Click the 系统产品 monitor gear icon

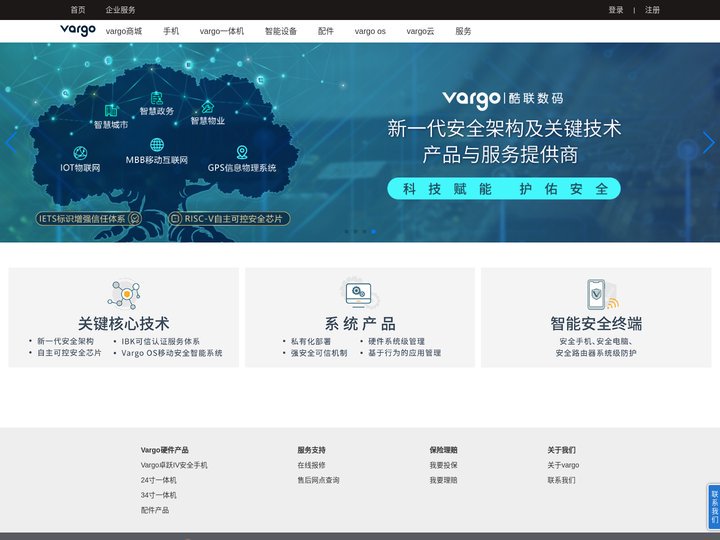(x=359, y=295)
